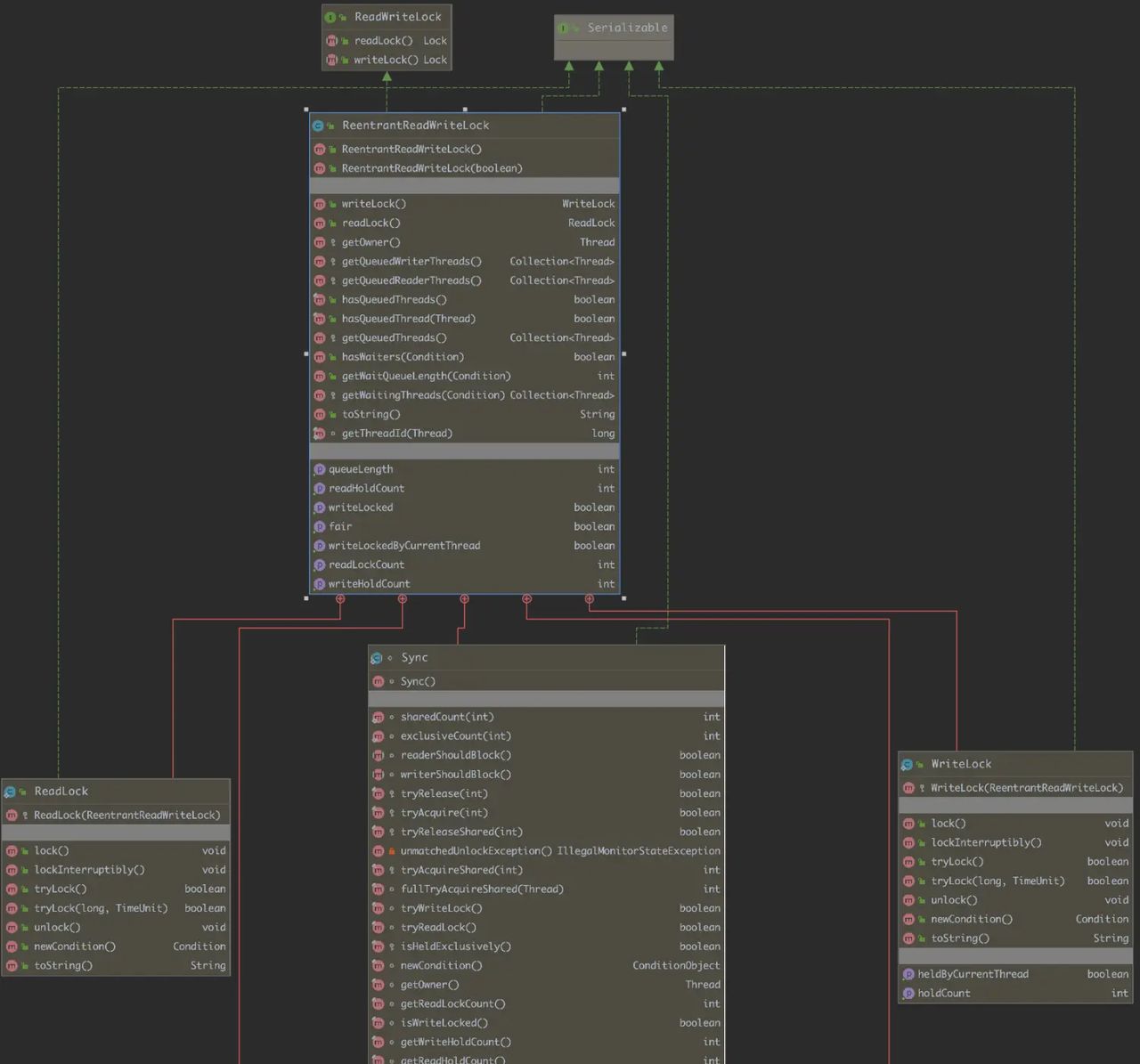
Task: Select newCondition() in the WriteLock node
Action: pos(972,920)
